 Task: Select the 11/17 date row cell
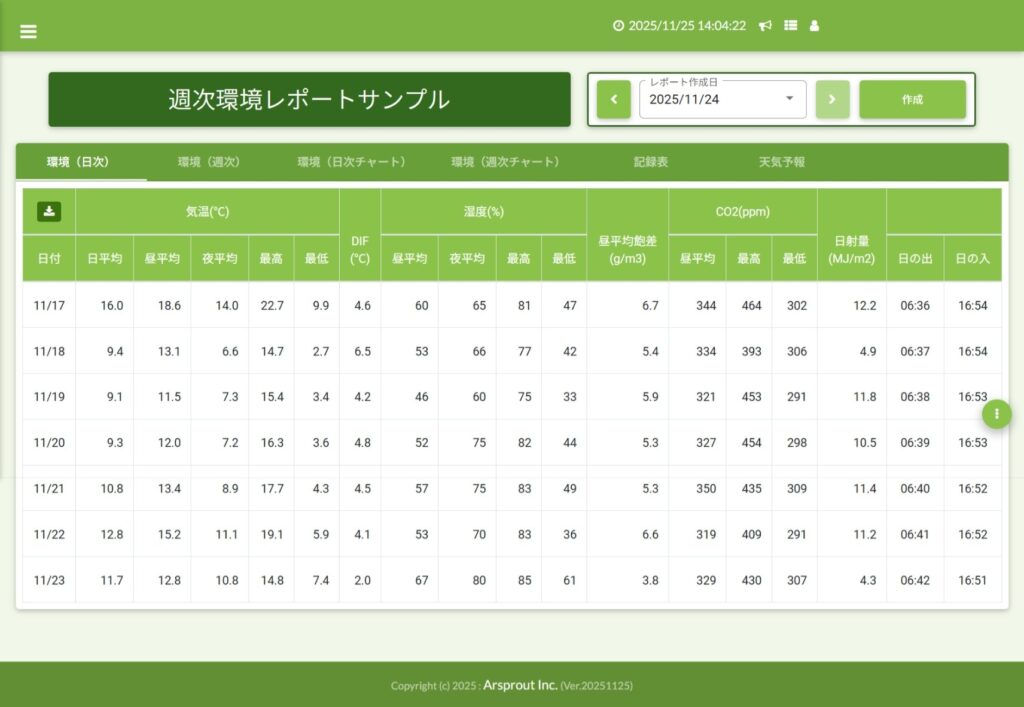point(49,305)
